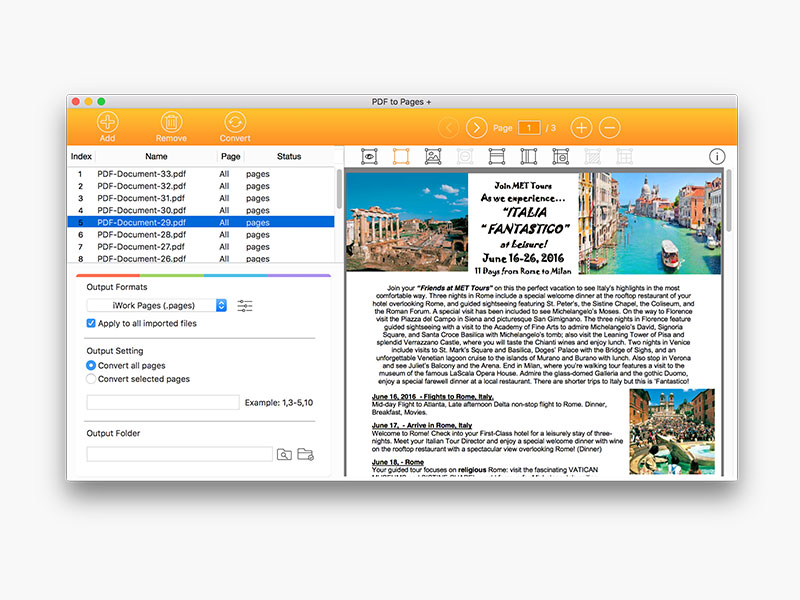Screen dimensions: 800x600
Task: Zoom out with the minus button
Action: pyautogui.click(x=609, y=128)
